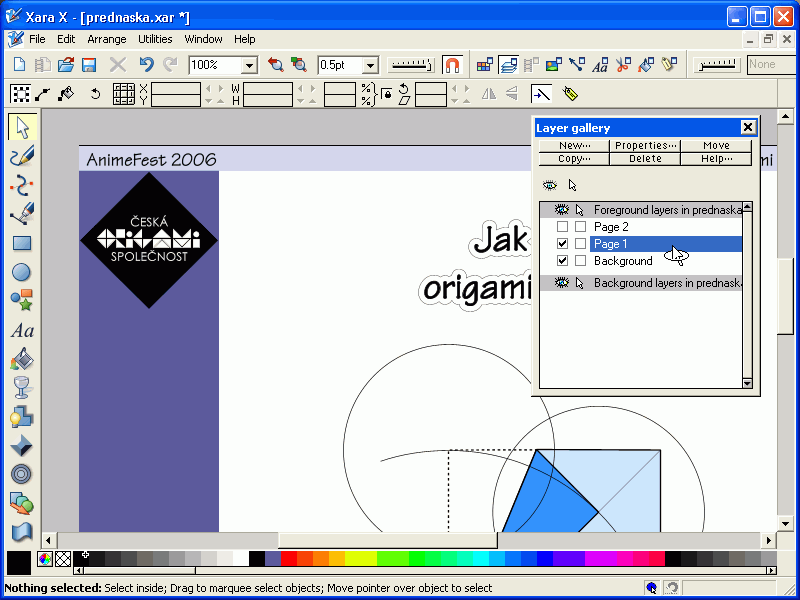Click New... in the Layer gallery

574,145
